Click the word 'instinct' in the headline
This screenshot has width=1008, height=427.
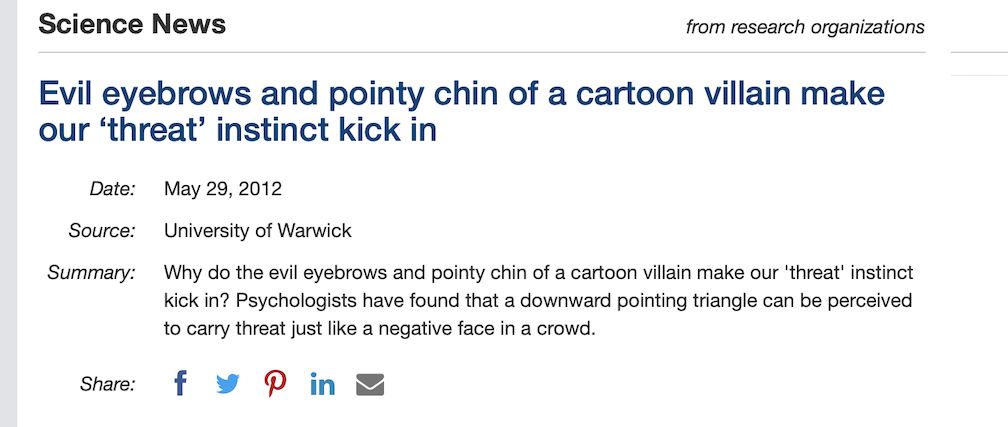(x=305, y=131)
